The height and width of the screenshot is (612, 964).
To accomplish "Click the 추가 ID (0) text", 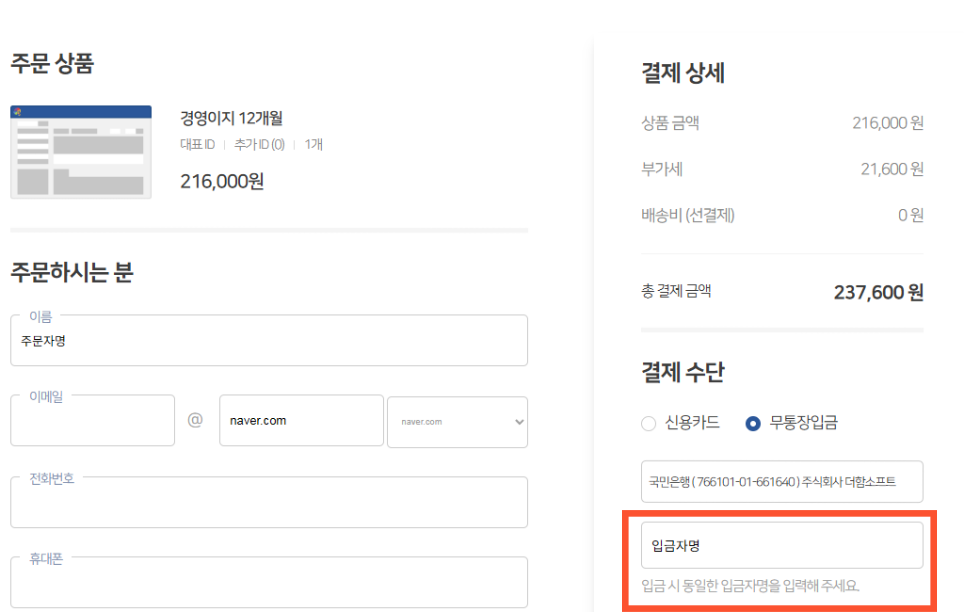I will pyautogui.click(x=259, y=144).
